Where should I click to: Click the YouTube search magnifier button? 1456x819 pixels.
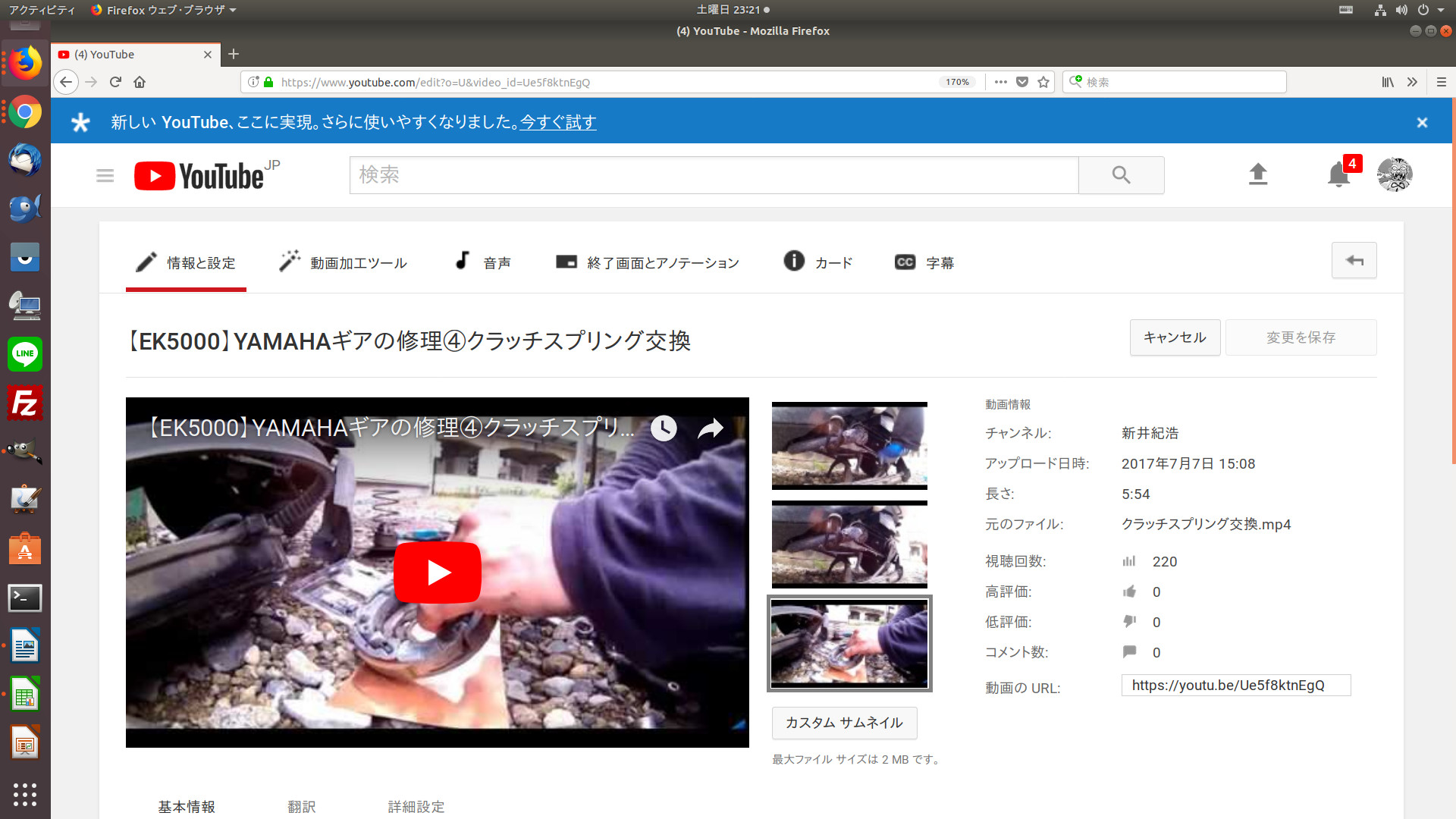pyautogui.click(x=1121, y=175)
